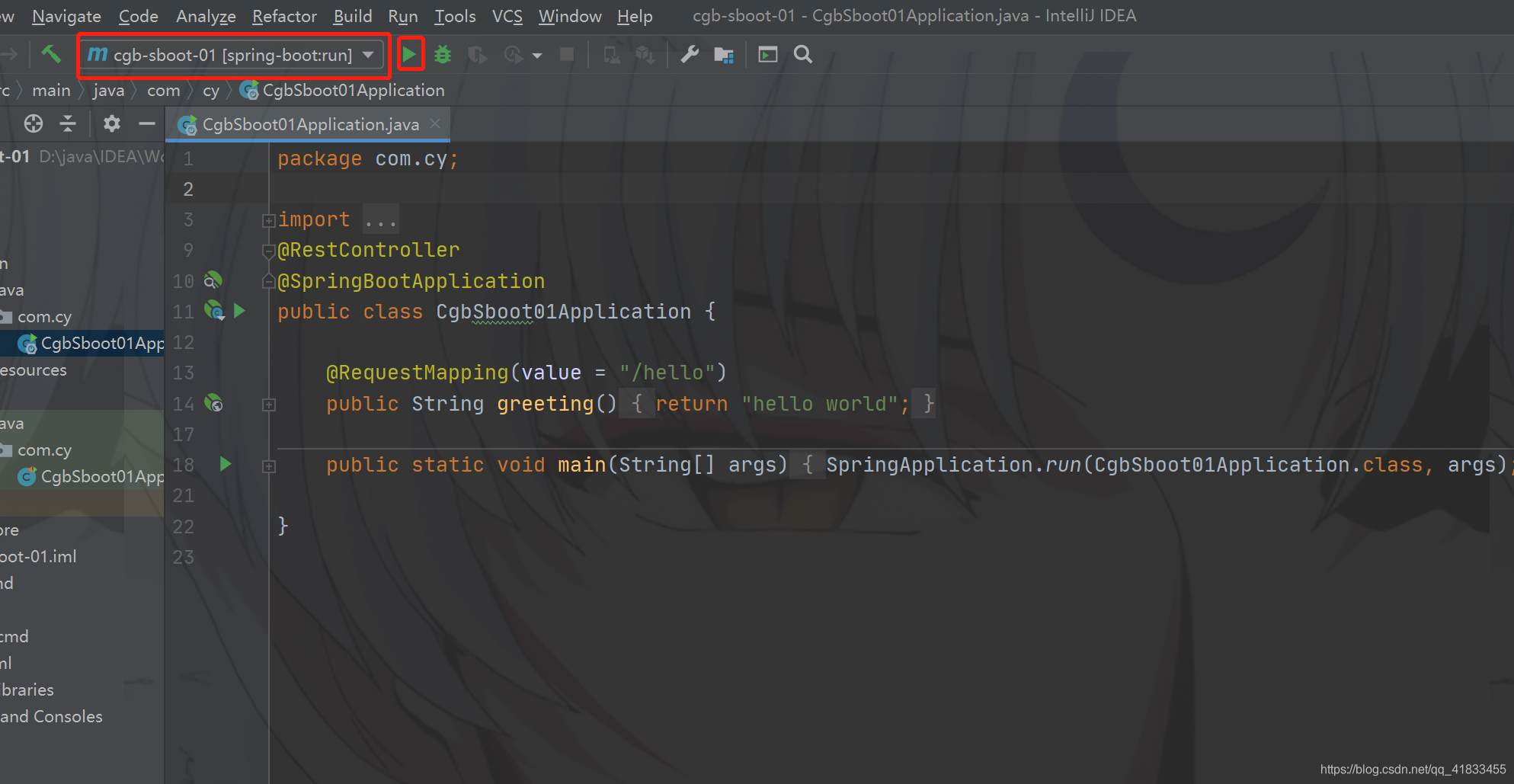Screen dimensions: 1514x784
Task: Expand the folded import block
Action: click(x=268, y=220)
